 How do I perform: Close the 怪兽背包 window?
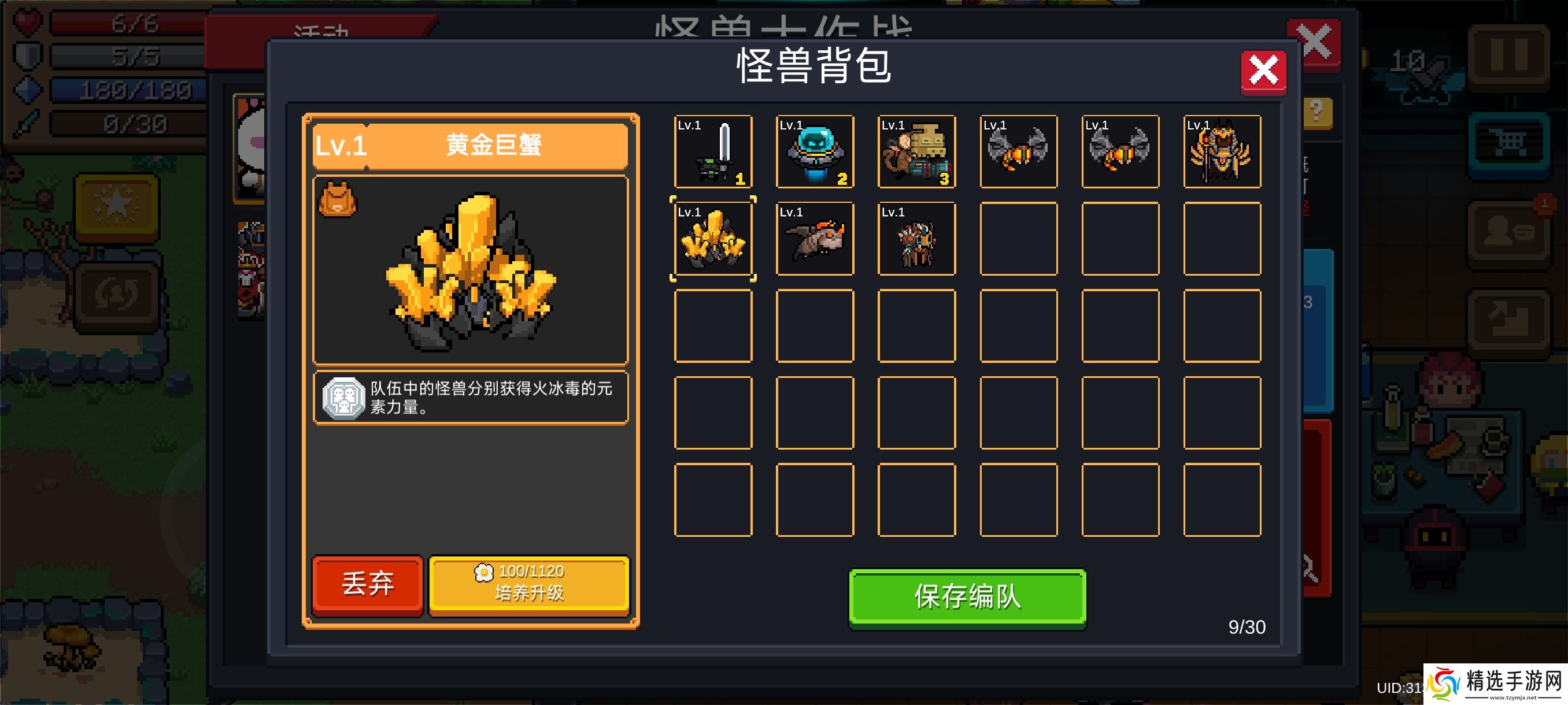click(x=1263, y=72)
